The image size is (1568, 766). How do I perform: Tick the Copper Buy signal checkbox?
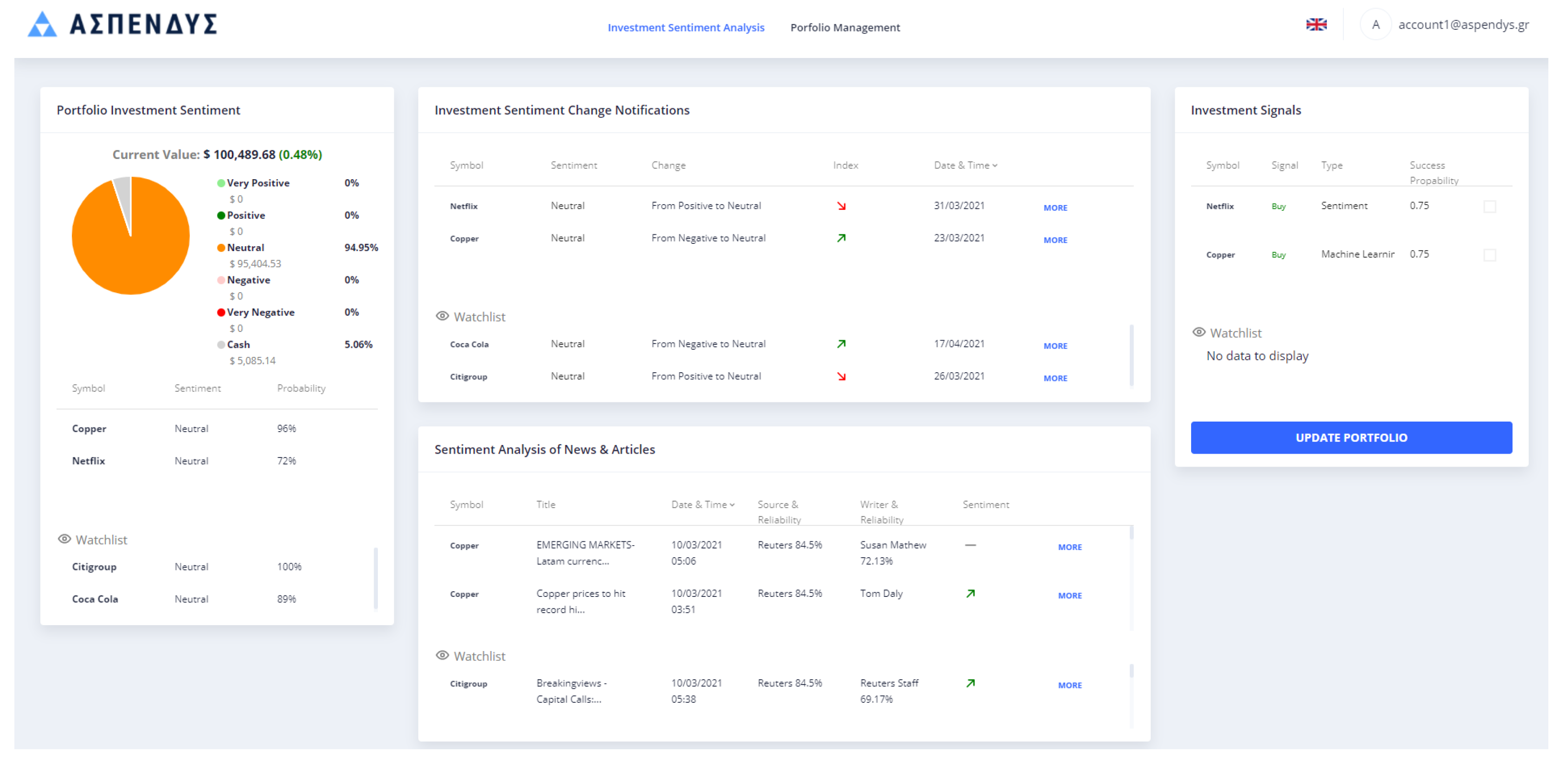pos(1489,255)
